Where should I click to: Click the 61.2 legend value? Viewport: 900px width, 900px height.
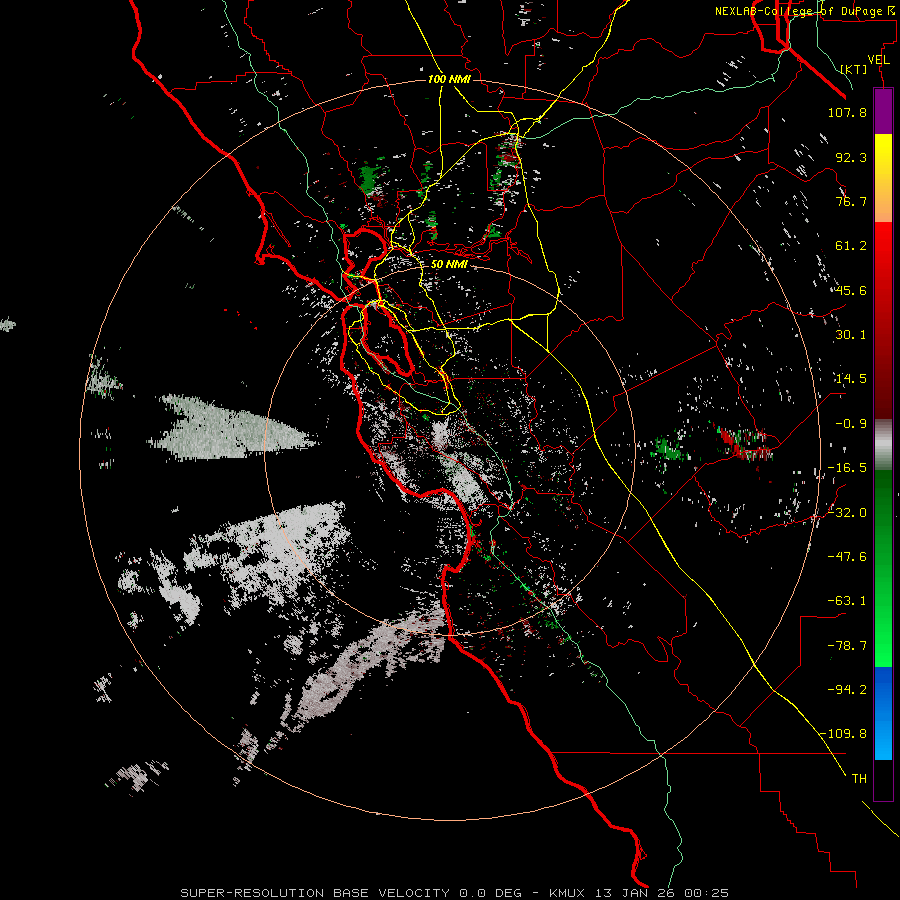(x=851, y=246)
